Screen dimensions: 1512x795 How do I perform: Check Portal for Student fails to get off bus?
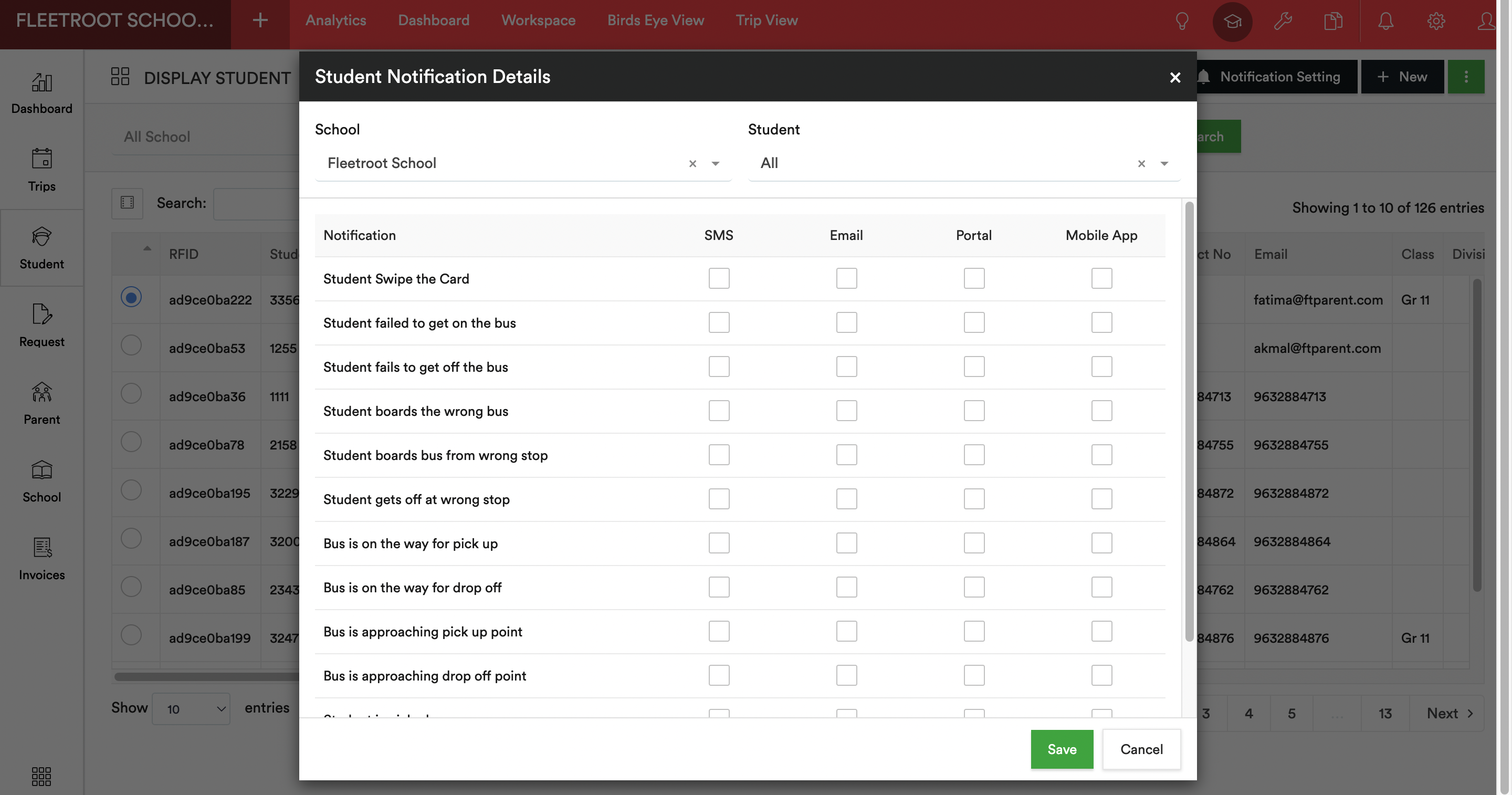tap(974, 367)
